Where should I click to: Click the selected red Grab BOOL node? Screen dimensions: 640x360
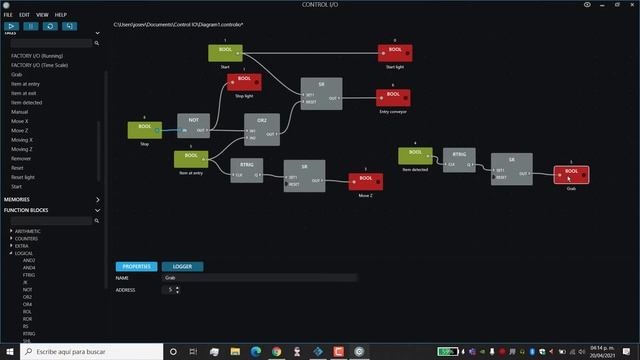(x=571, y=175)
